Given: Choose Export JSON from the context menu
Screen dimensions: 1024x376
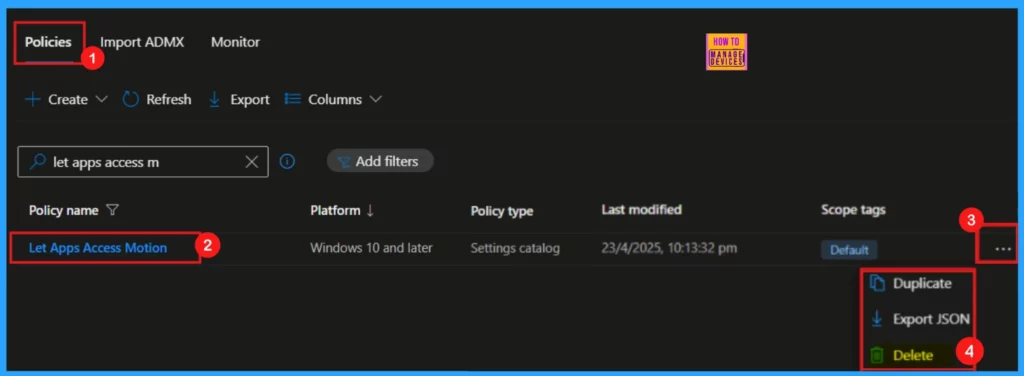Looking at the screenshot, I should pos(921,319).
